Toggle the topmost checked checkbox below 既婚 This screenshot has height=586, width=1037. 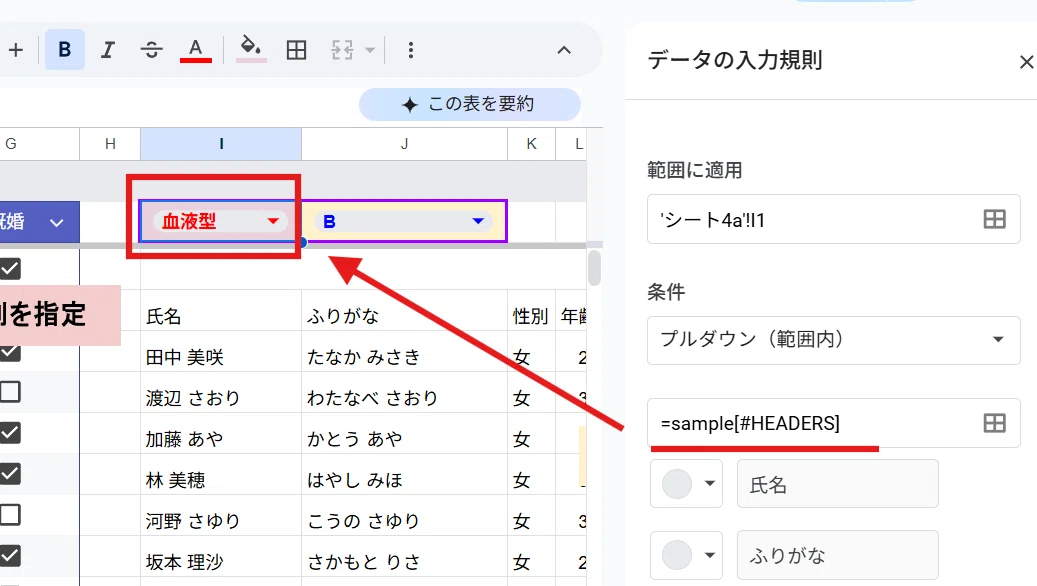10,269
